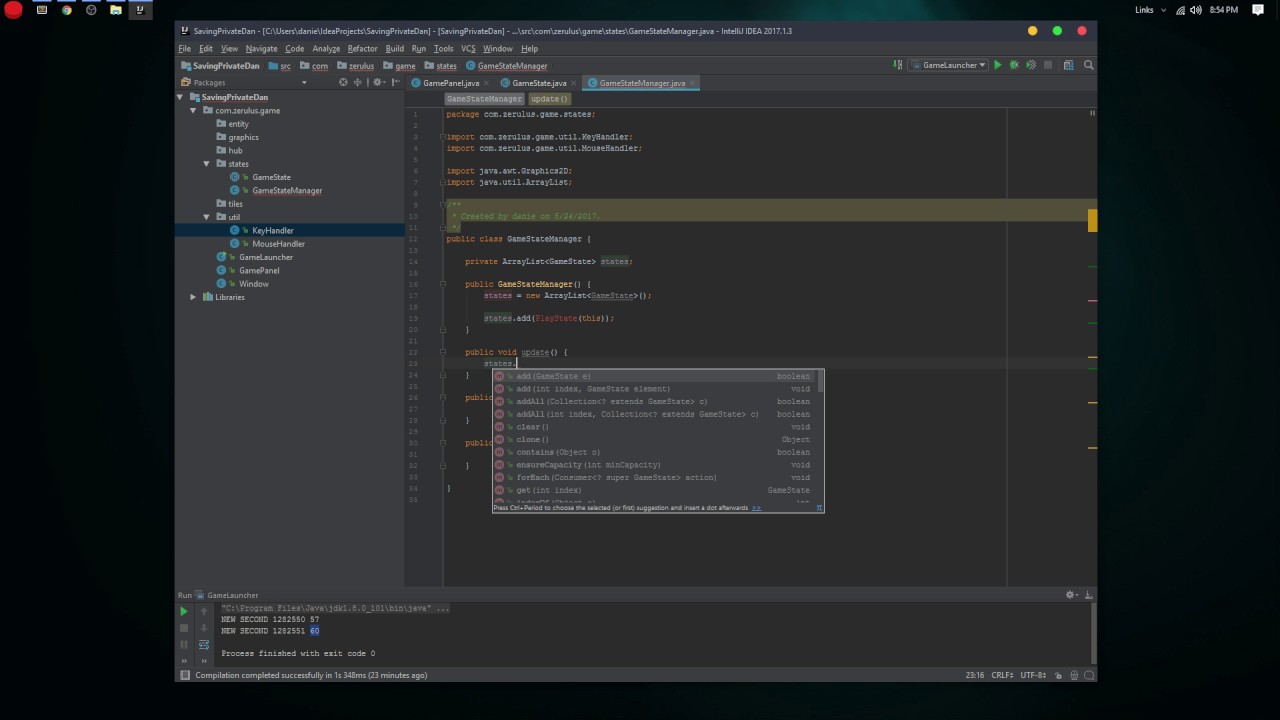Click GameStateManager breadcrumb in editor

[x=484, y=99]
